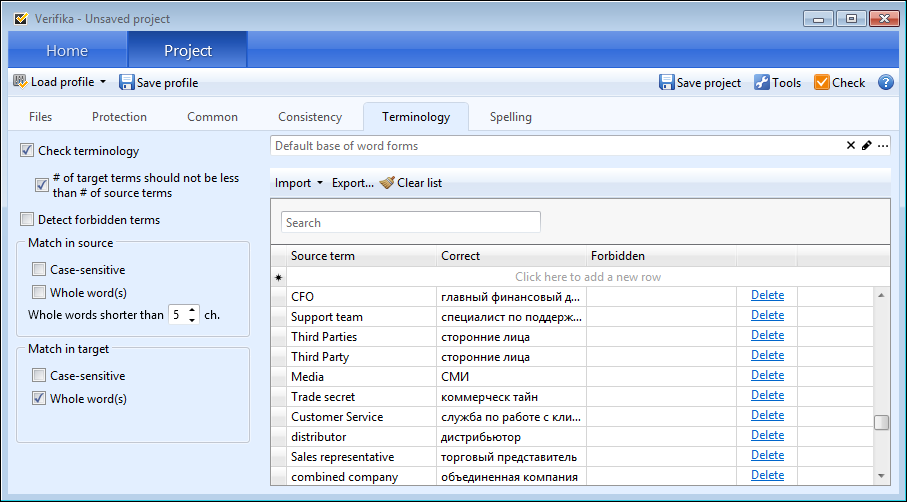Click the new row asterisk marker
The image size is (907, 502).
(x=278, y=278)
